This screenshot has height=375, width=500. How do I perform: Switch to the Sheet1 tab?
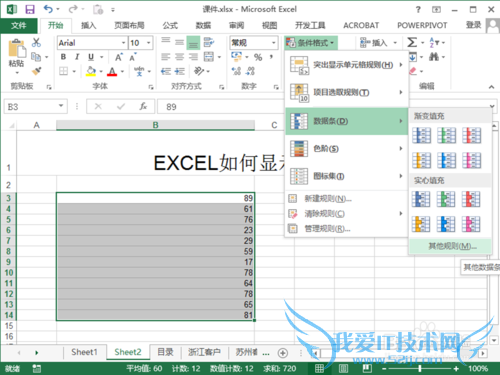(84, 352)
